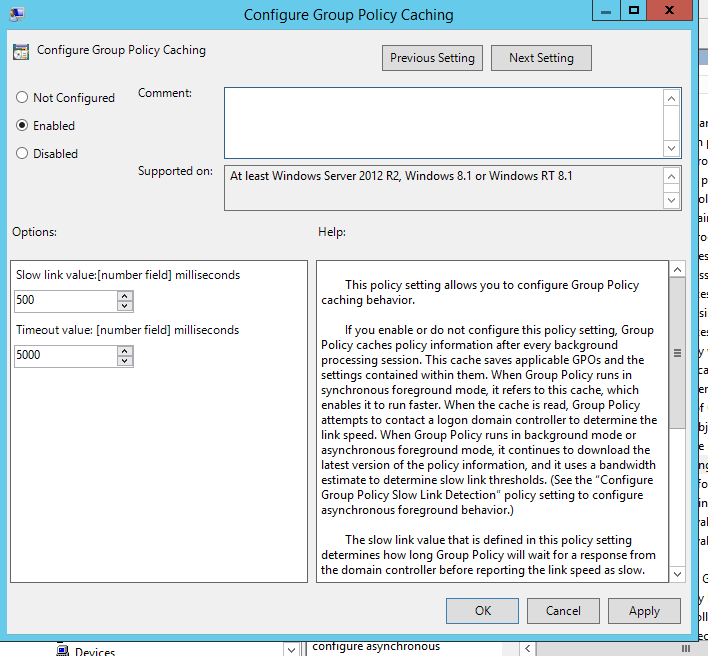This screenshot has height=656, width=708.
Task: Go to Next Setting
Action: [x=541, y=58]
